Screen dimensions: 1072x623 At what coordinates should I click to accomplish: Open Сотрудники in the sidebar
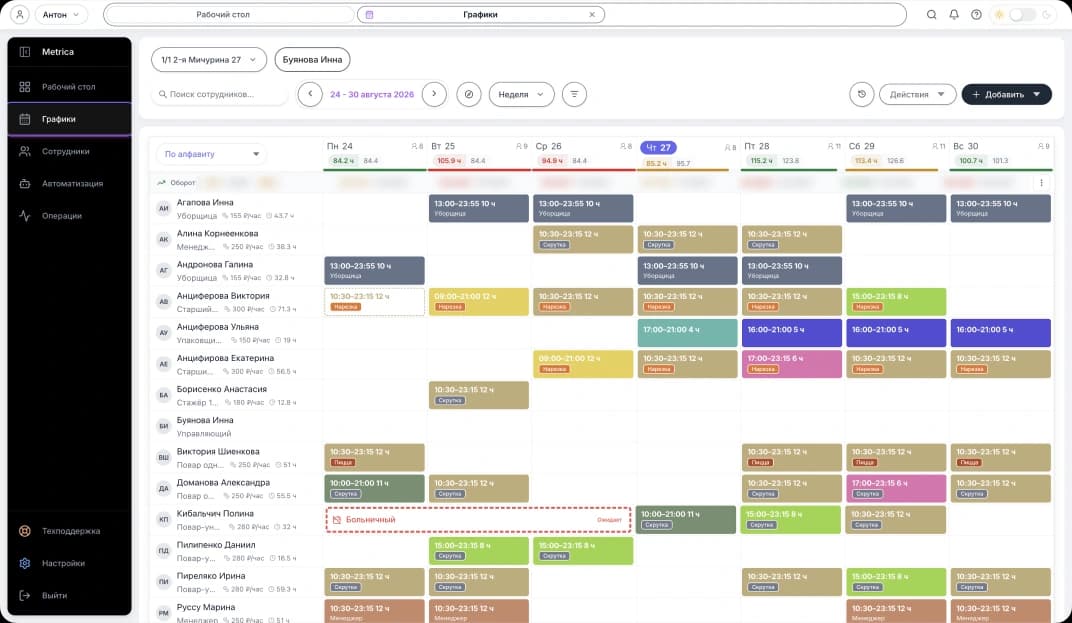pyautogui.click(x=69, y=151)
